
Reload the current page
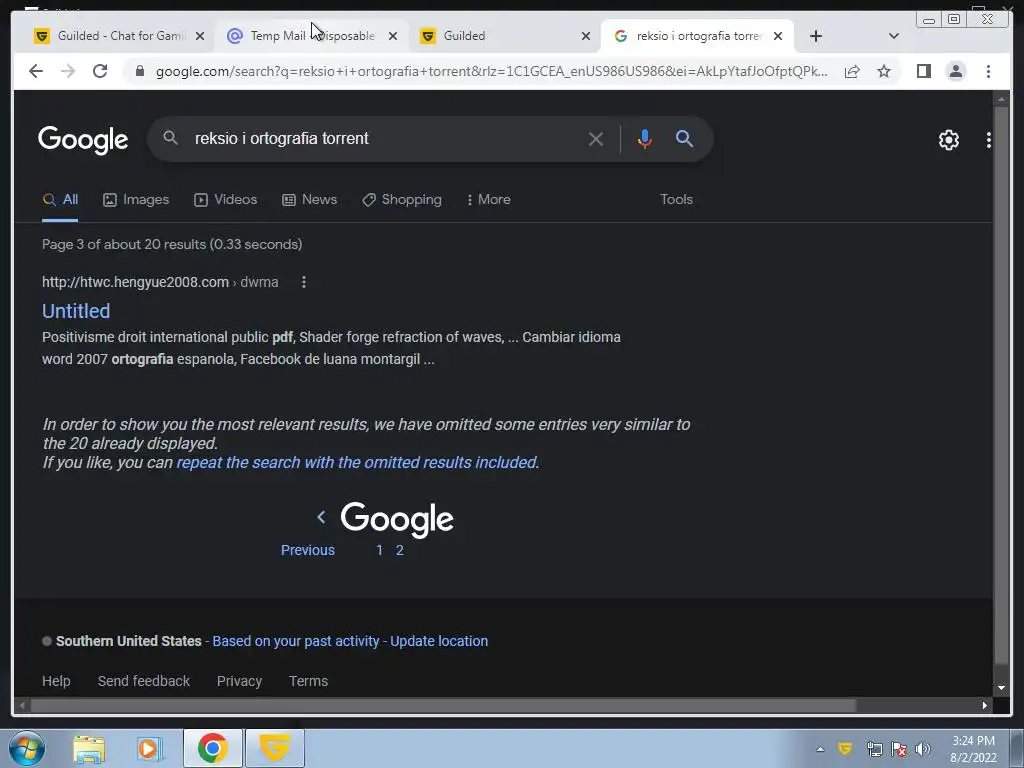(100, 71)
